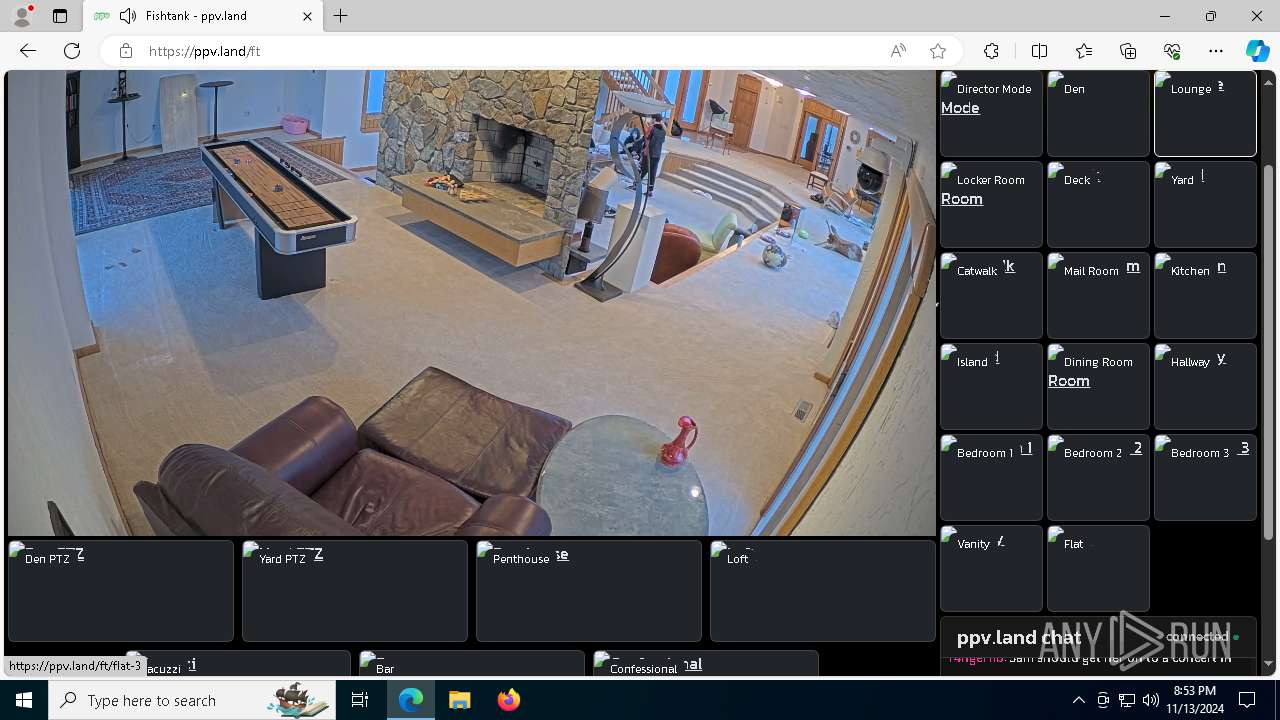Switch to the Bedroom 3 camera
The image size is (1280, 720).
(1205, 477)
